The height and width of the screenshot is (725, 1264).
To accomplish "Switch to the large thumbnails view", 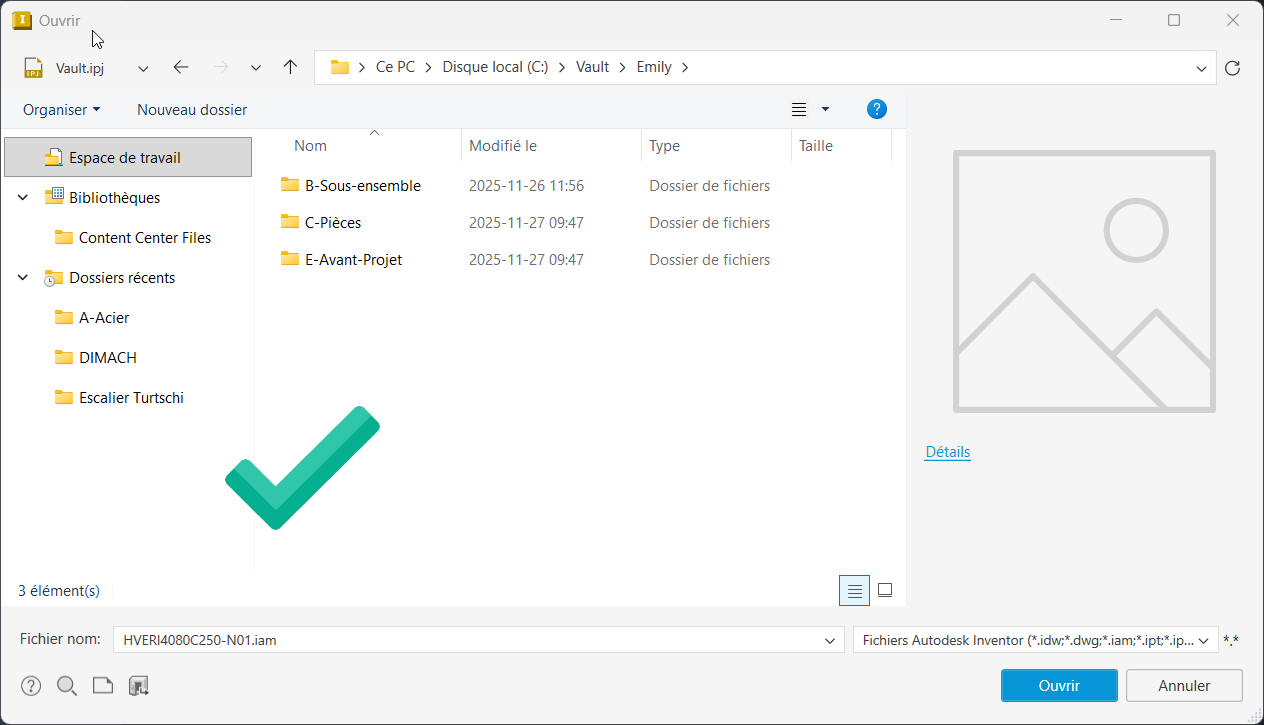I will 885,591.
